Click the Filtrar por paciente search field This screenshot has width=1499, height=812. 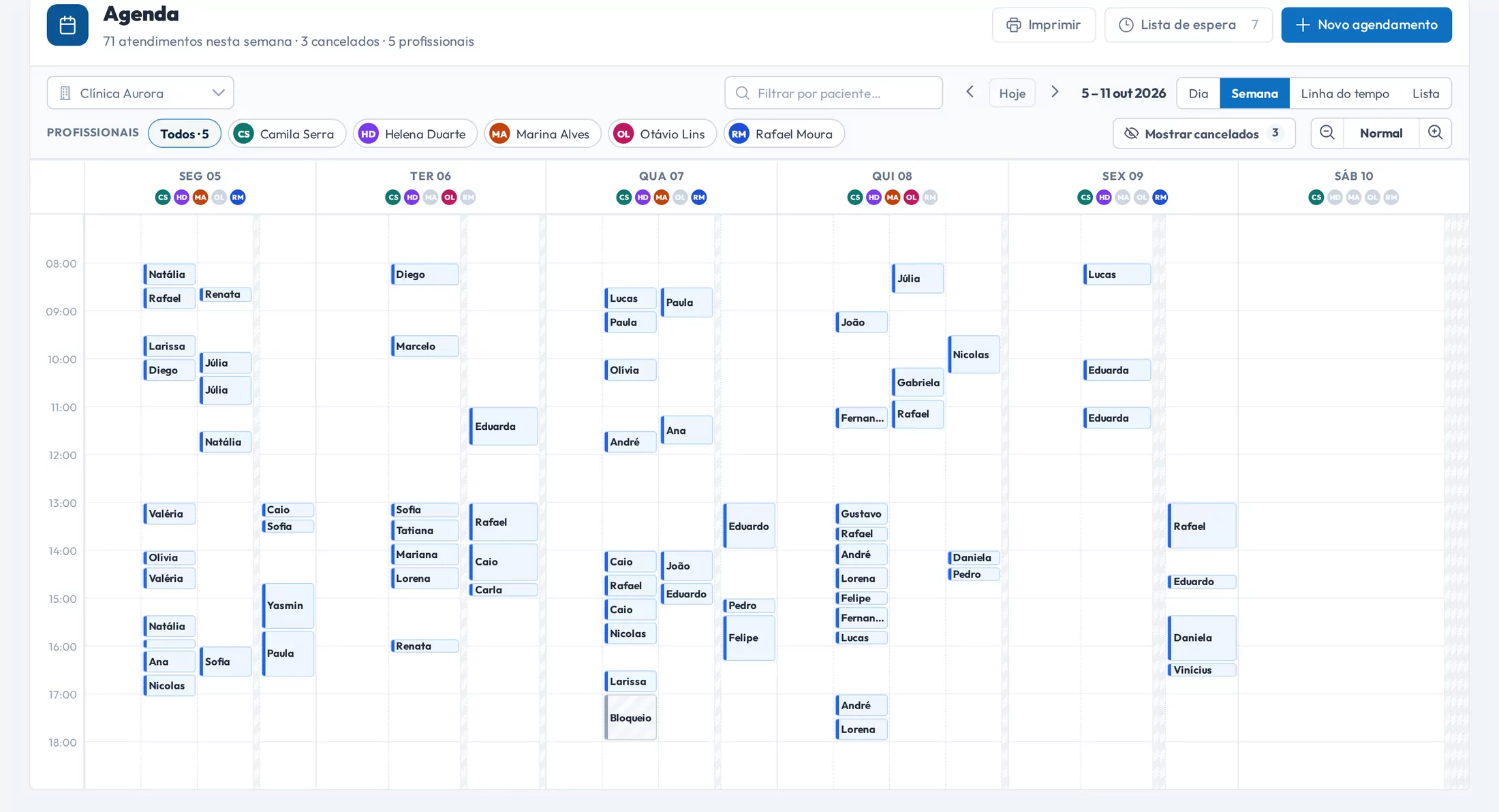833,93
